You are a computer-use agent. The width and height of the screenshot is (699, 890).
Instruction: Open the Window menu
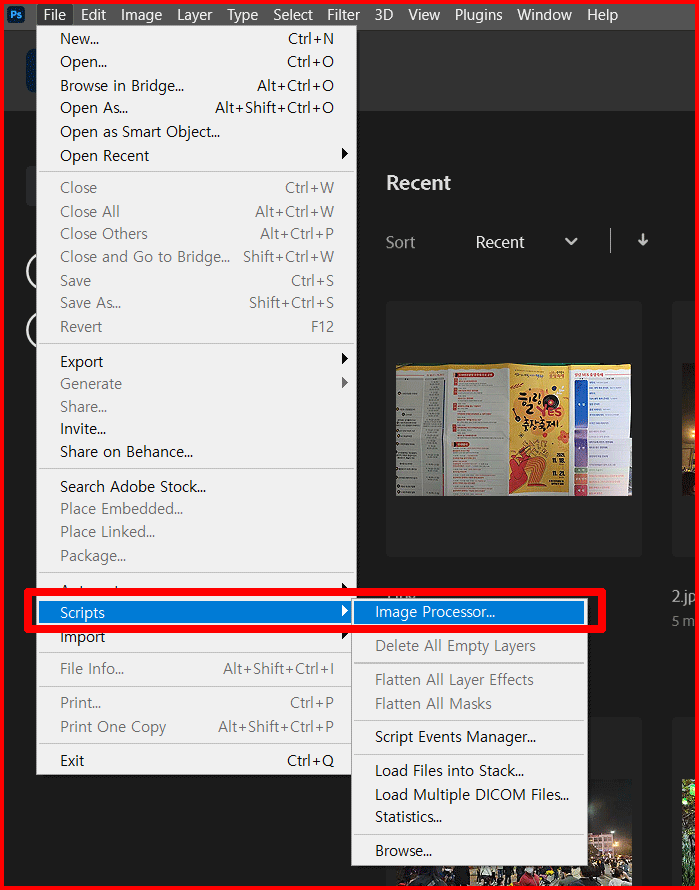(x=545, y=15)
